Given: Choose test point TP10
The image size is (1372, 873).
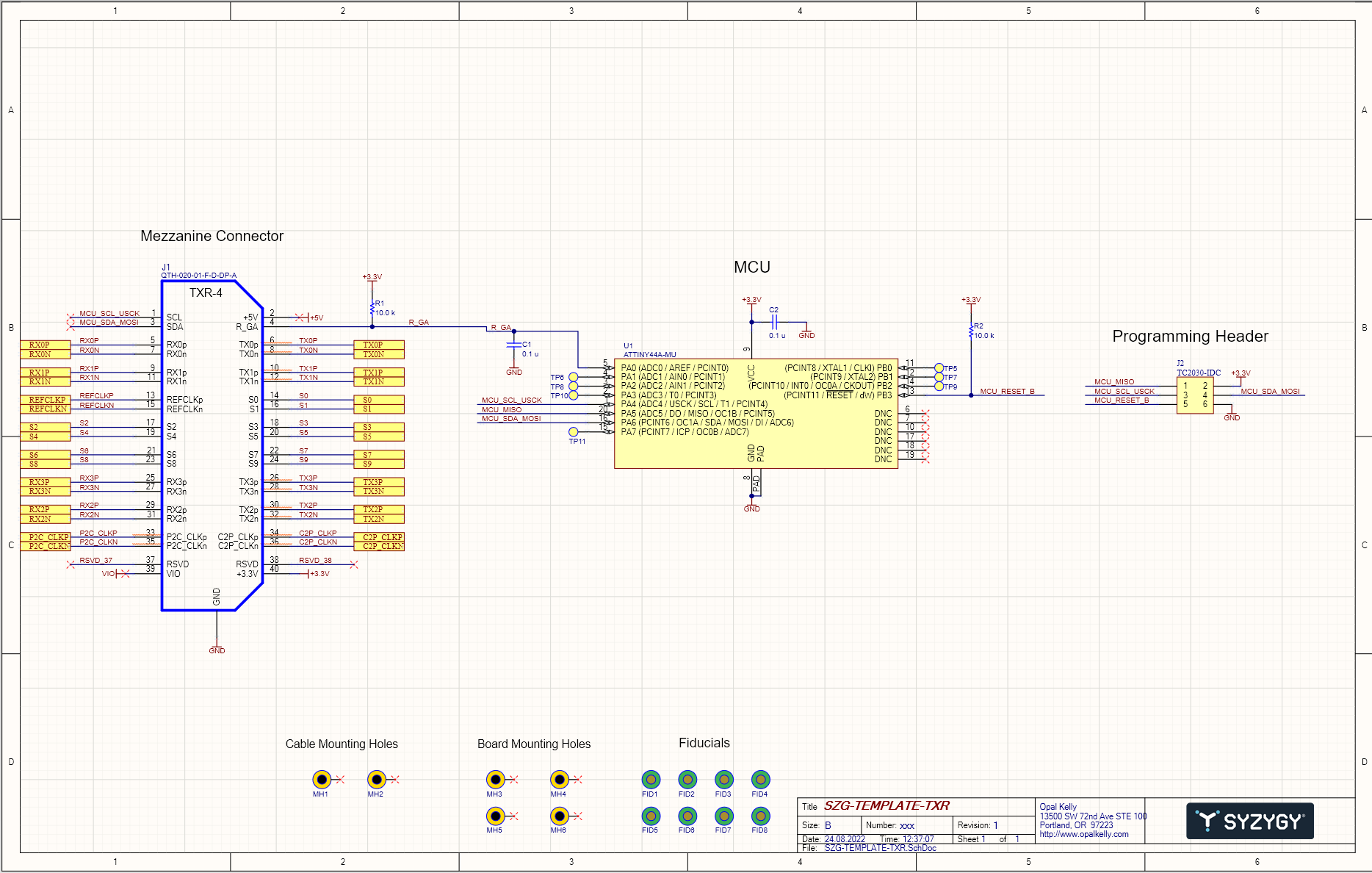Looking at the screenshot, I should click(574, 395).
